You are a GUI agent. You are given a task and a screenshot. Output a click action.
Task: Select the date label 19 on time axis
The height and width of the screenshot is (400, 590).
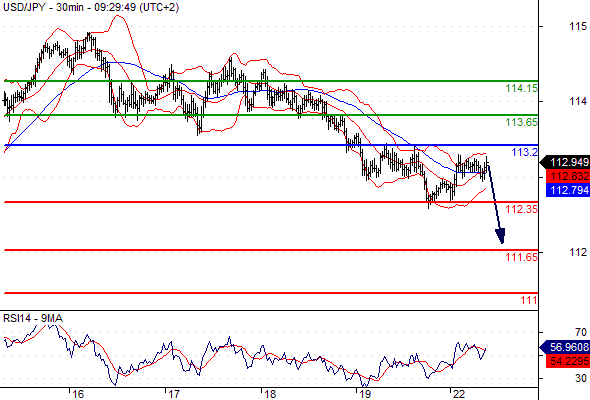[365, 394]
